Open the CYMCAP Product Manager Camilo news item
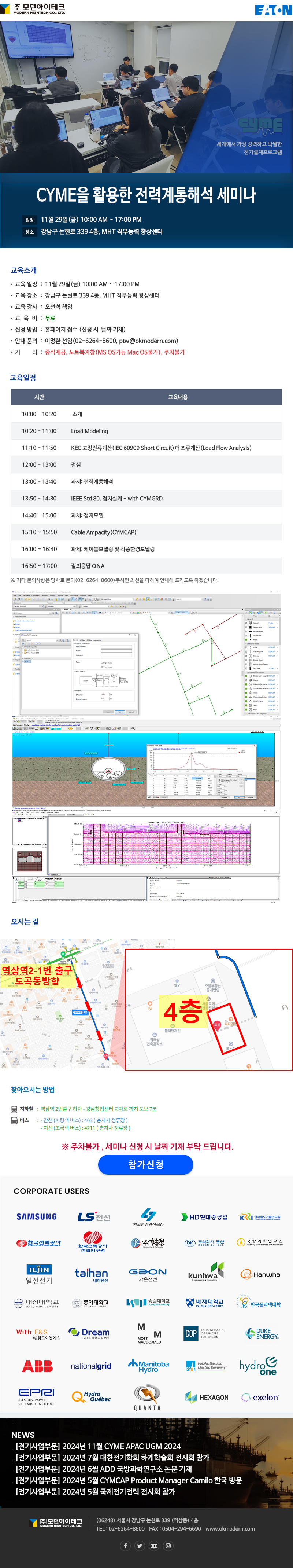Viewport: 293px width, 1568px height. point(129,1480)
